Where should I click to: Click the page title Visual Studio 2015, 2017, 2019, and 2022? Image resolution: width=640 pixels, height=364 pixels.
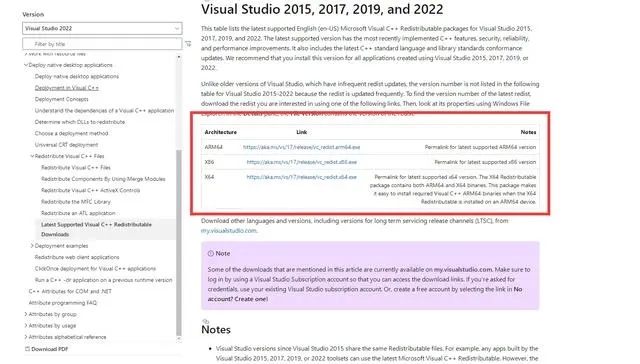[x=322, y=9]
